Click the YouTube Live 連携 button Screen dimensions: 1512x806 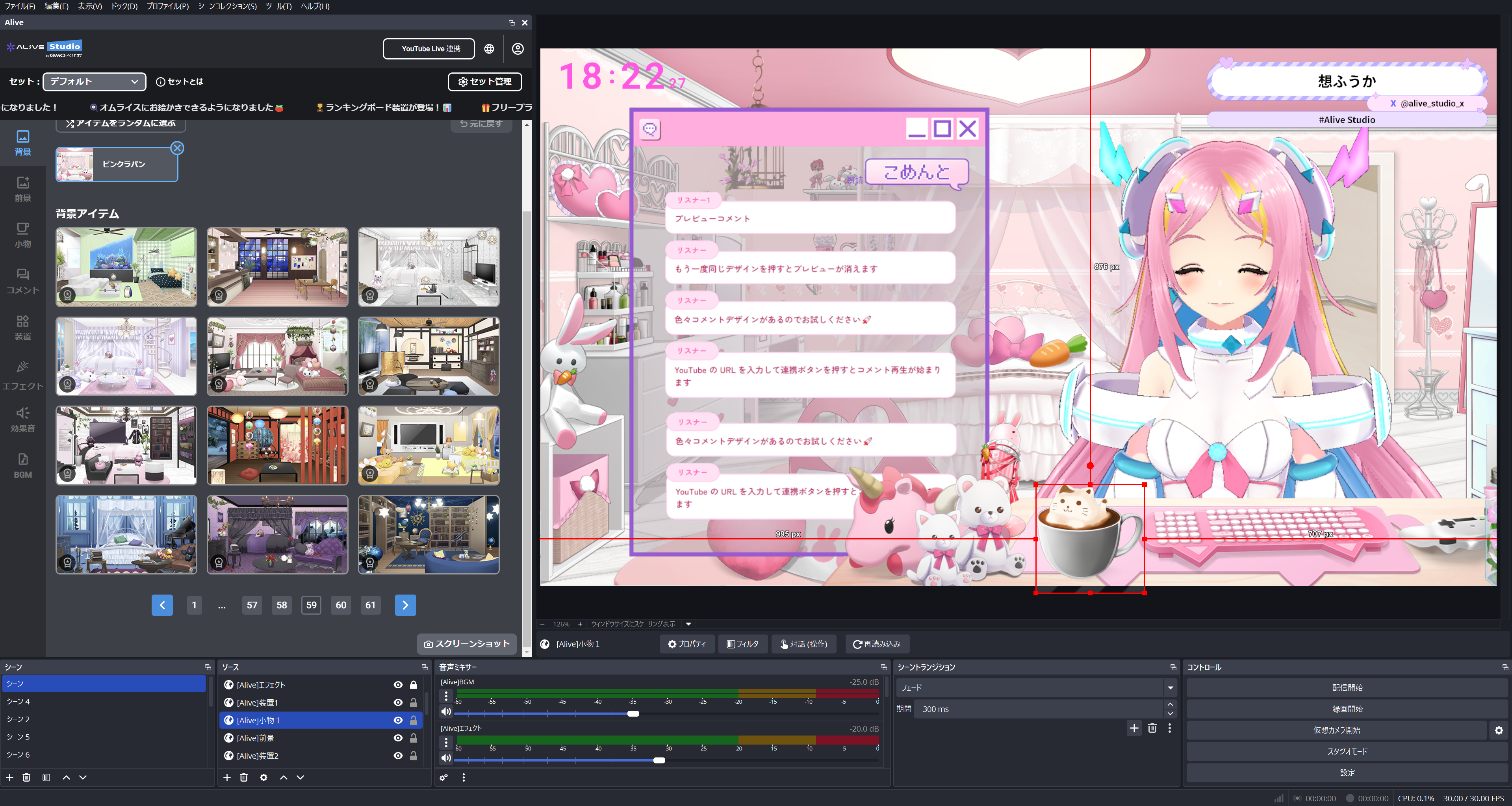tap(430, 49)
